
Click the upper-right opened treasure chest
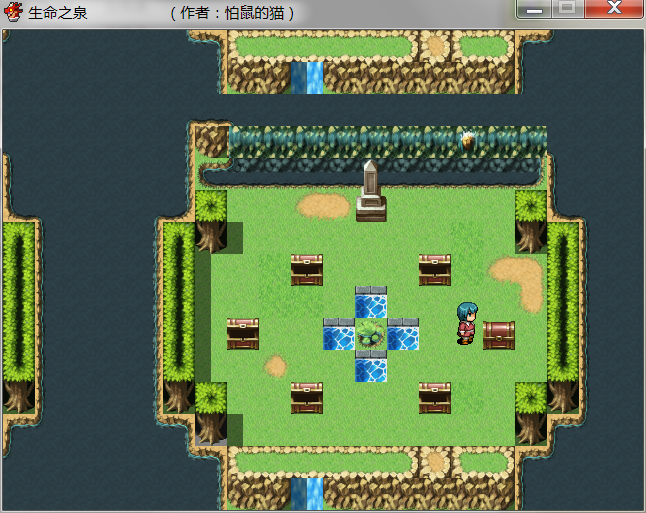pos(435,270)
